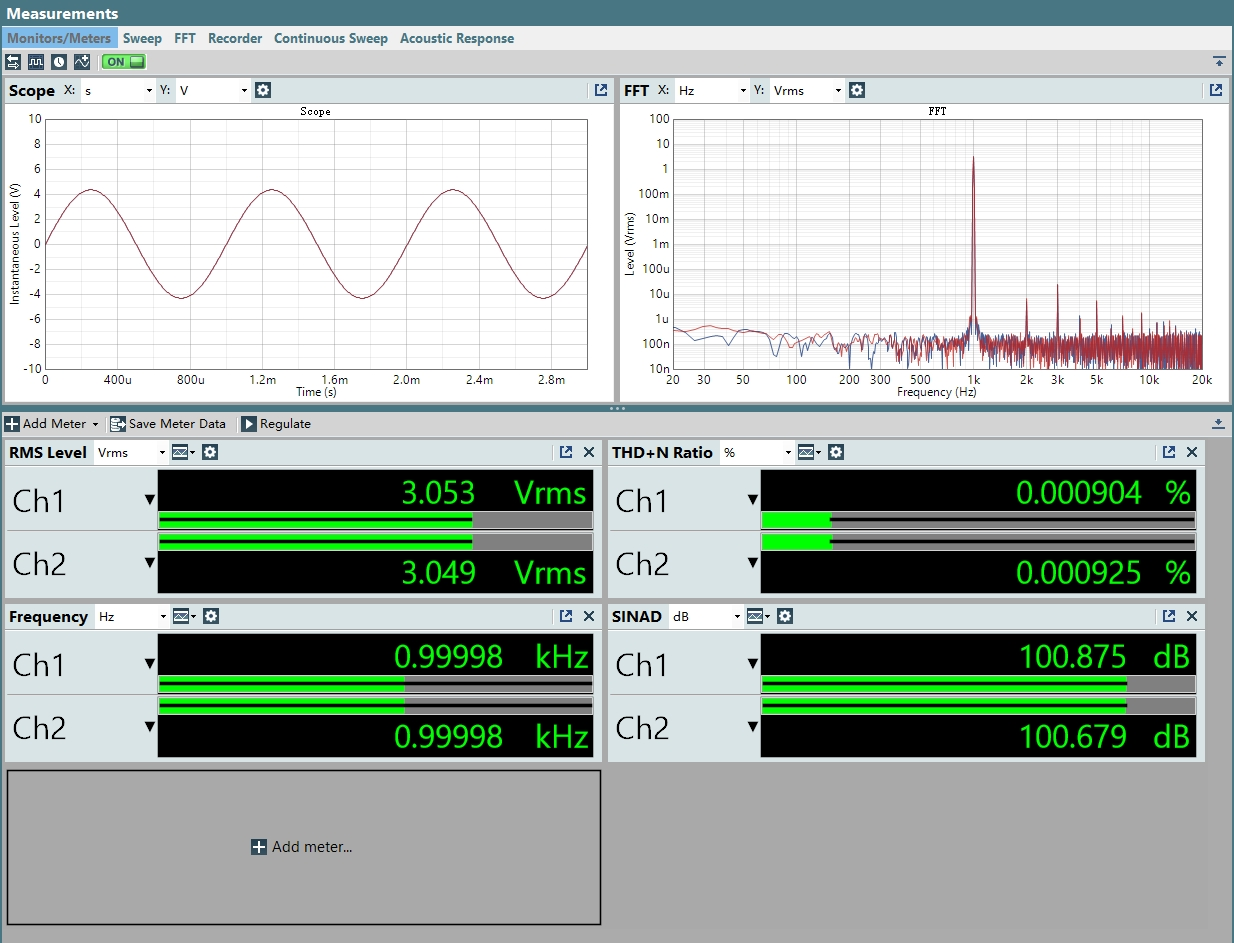Collapse the meters panel with pin arrow
Image resolution: width=1234 pixels, height=943 pixels.
coord(1218,424)
